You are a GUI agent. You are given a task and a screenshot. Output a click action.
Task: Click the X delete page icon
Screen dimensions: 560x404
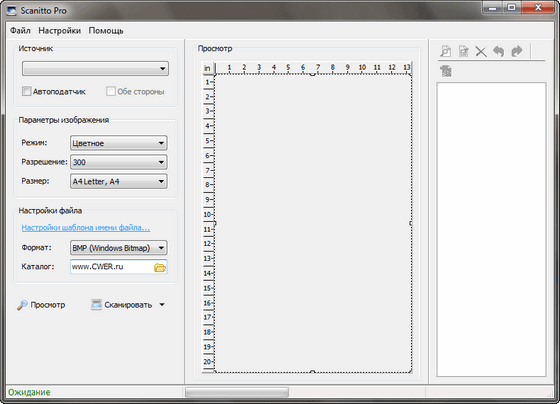pyautogui.click(x=481, y=51)
